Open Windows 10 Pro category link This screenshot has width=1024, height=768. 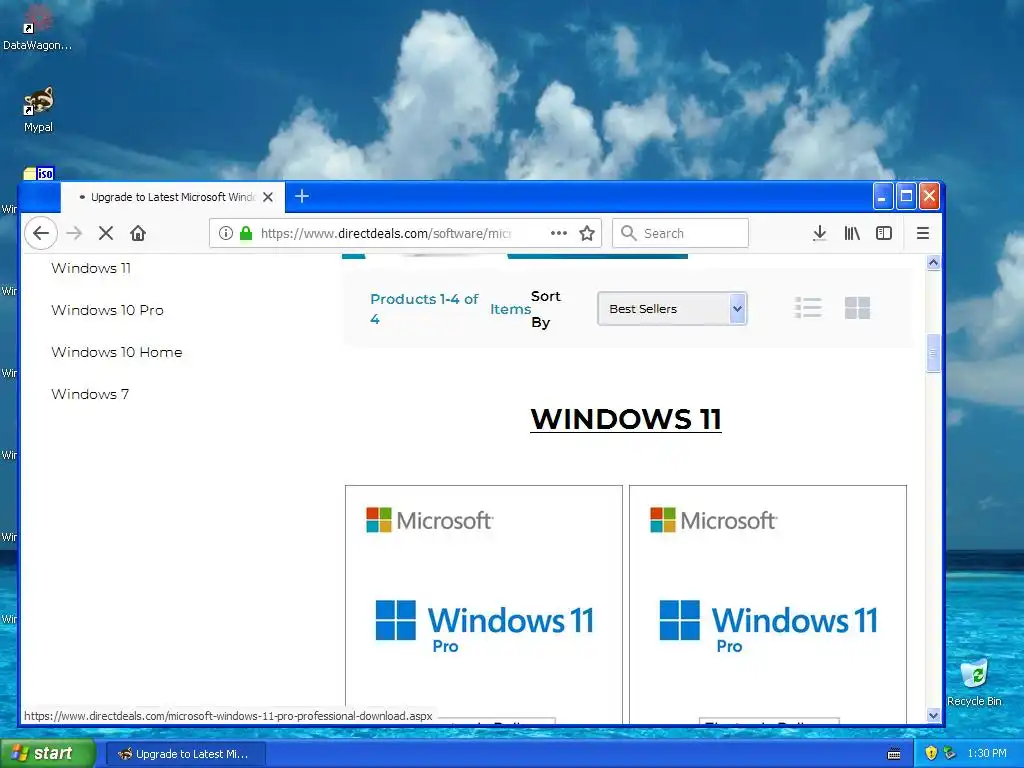coord(107,310)
